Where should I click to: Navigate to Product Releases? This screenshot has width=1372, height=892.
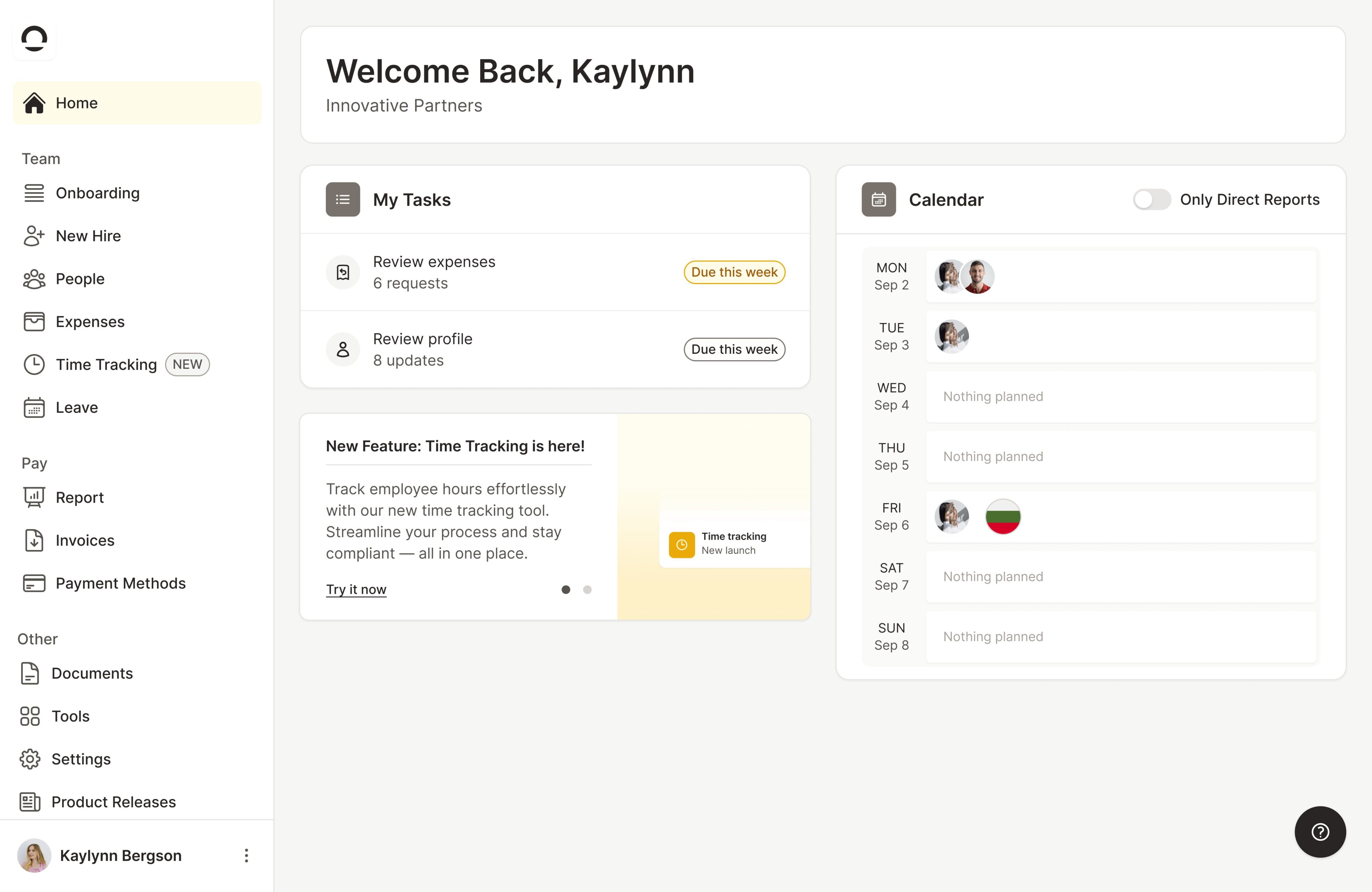point(113,802)
